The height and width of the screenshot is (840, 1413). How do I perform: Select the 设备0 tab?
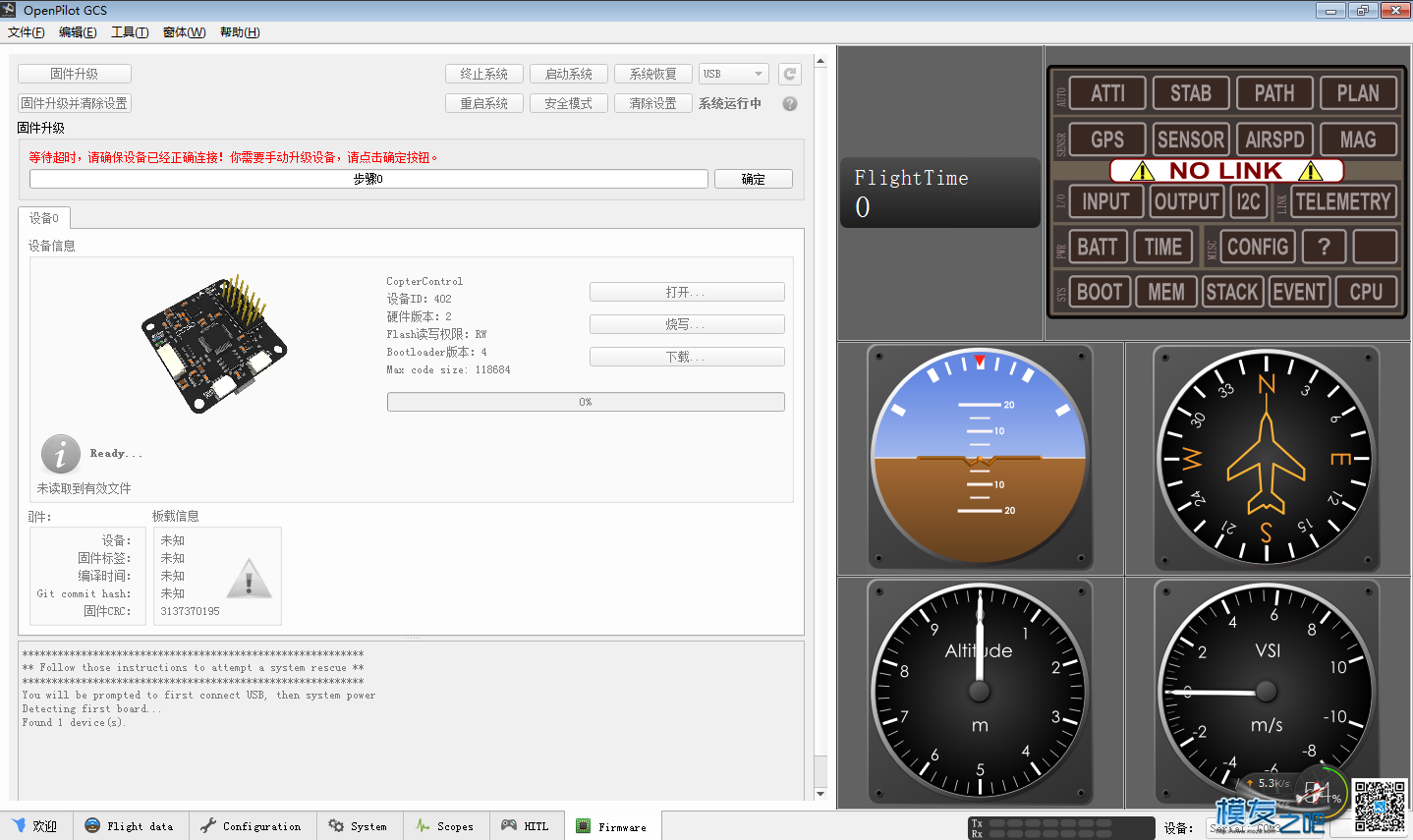(x=43, y=218)
